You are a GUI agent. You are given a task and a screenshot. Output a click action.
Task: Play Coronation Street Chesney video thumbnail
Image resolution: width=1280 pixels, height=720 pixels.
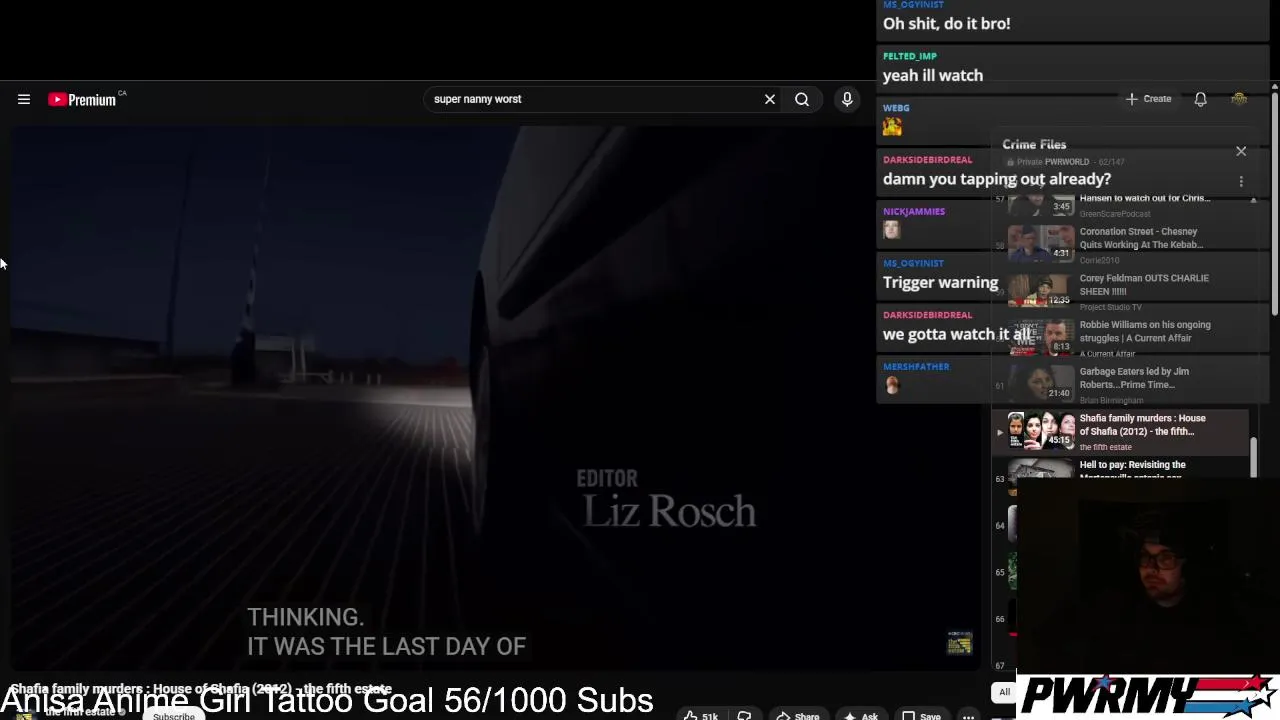point(1040,243)
